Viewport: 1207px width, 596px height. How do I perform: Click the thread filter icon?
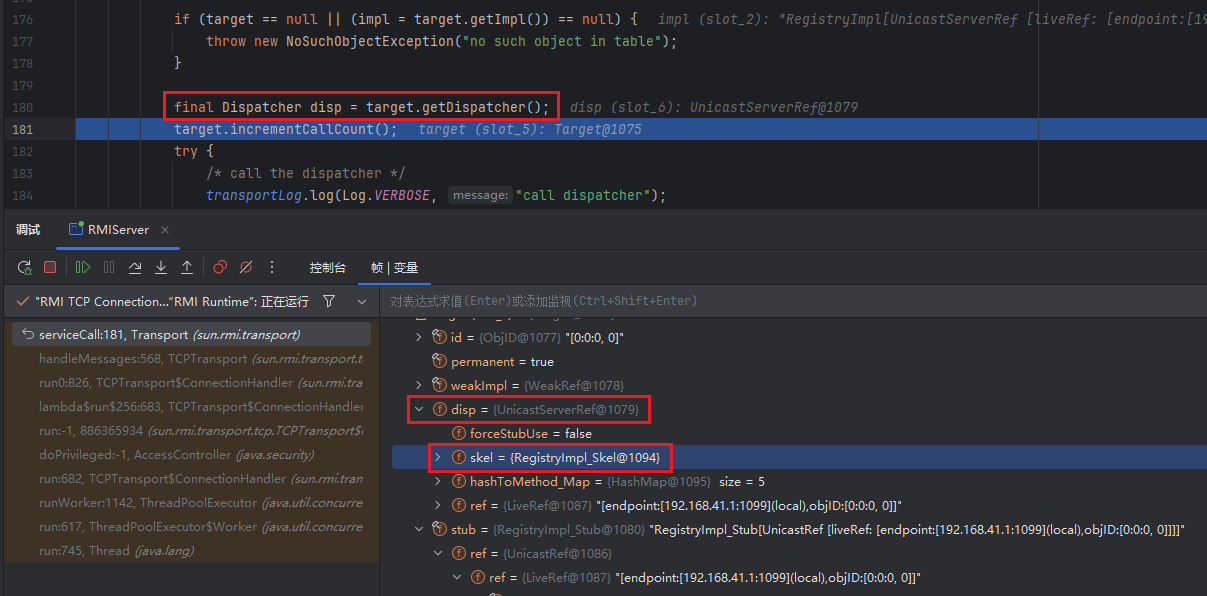coord(329,301)
